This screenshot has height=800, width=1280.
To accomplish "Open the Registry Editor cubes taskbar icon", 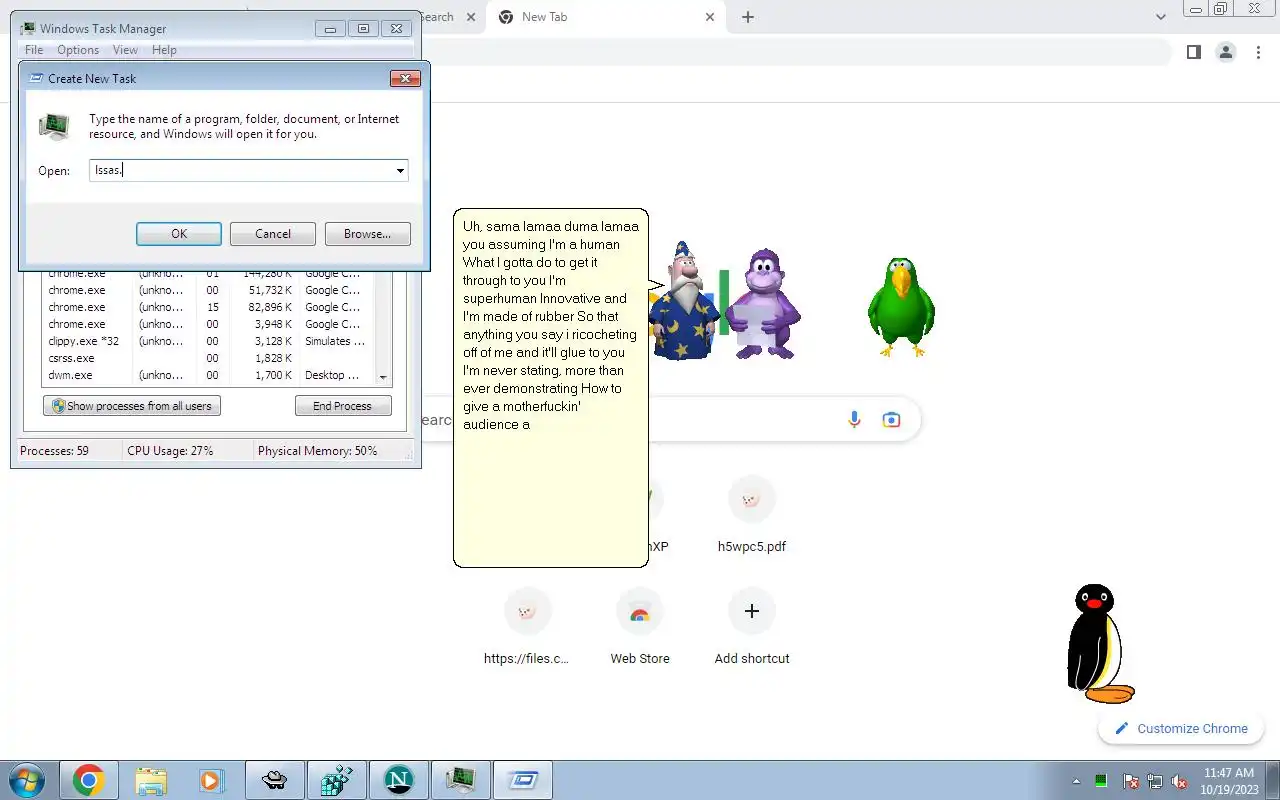I will (337, 780).
